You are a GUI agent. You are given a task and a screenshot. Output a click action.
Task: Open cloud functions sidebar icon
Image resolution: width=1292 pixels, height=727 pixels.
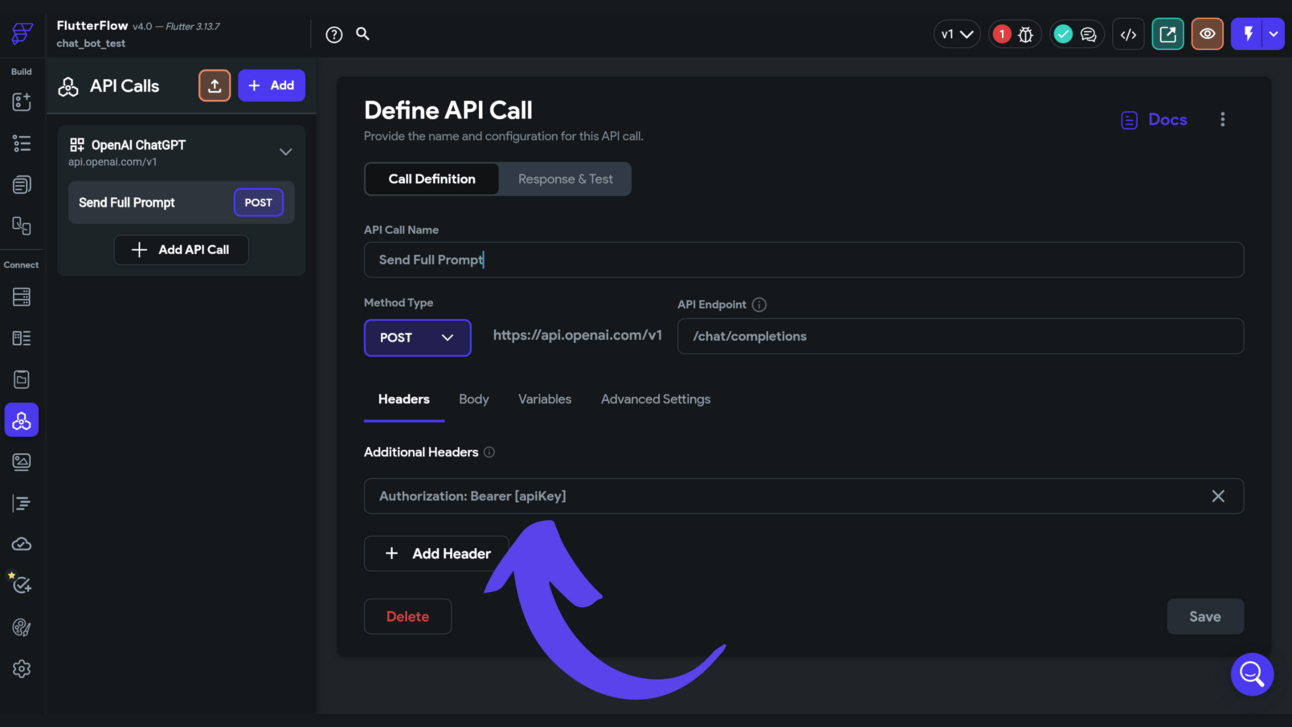(21, 544)
